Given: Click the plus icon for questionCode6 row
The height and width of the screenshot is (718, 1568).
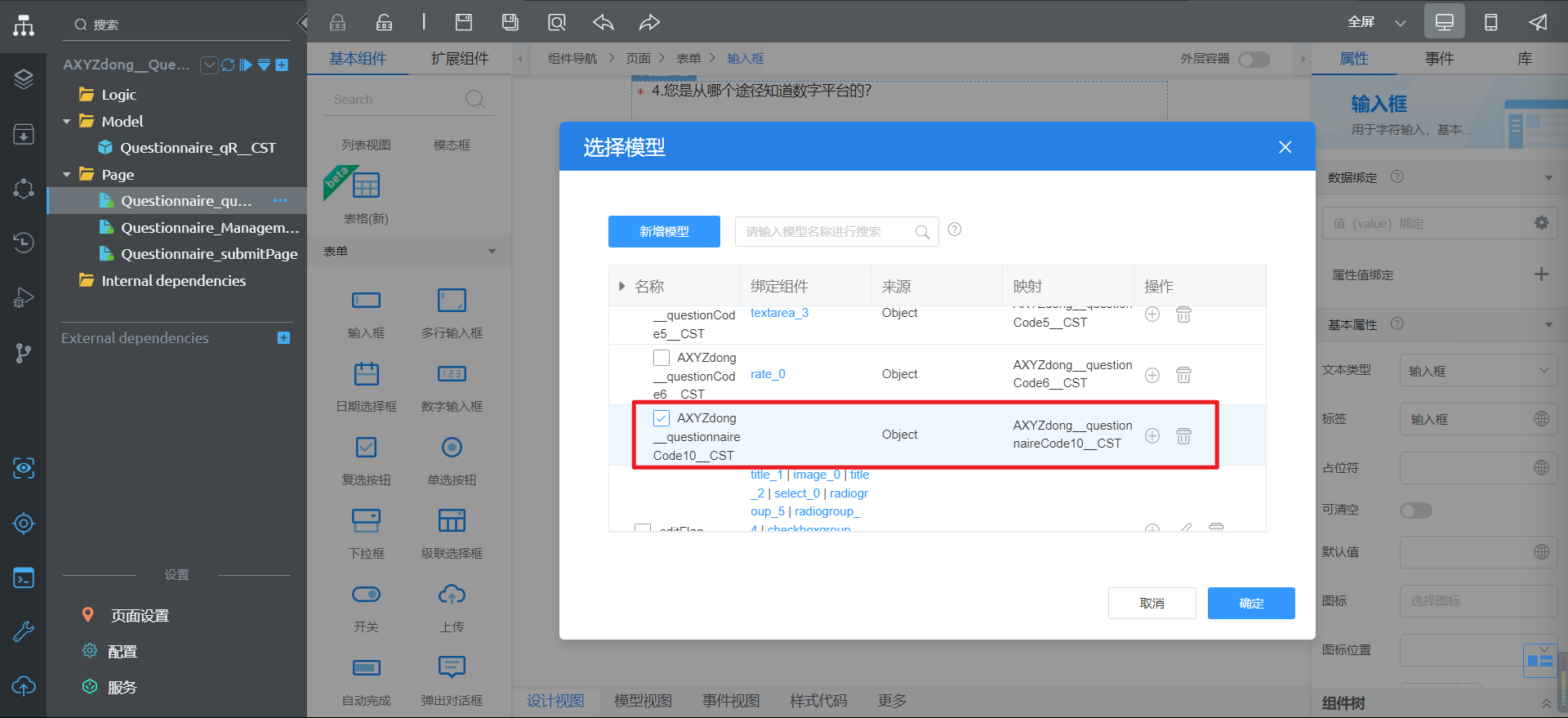Looking at the screenshot, I should tap(1152, 375).
